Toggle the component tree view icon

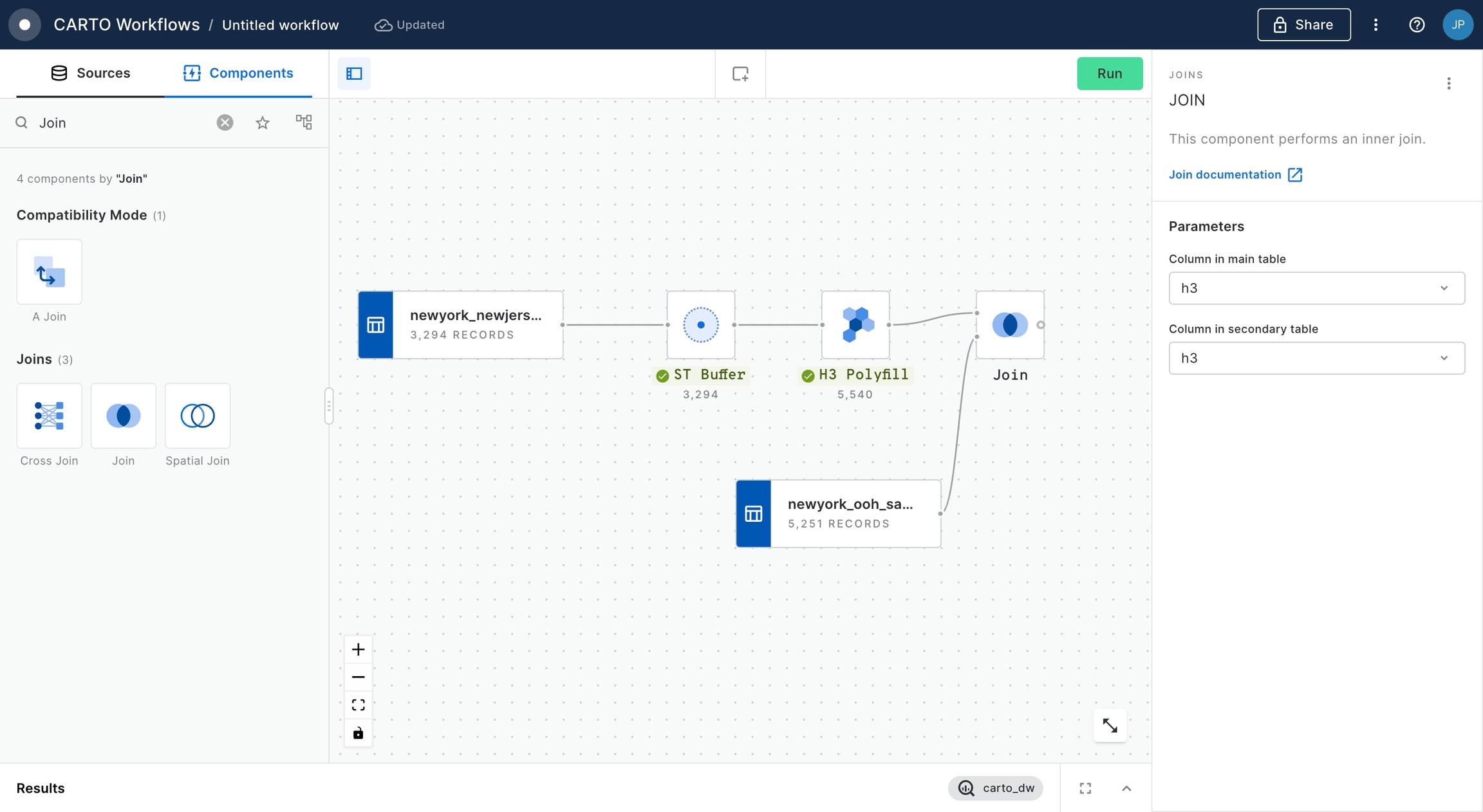pos(304,122)
